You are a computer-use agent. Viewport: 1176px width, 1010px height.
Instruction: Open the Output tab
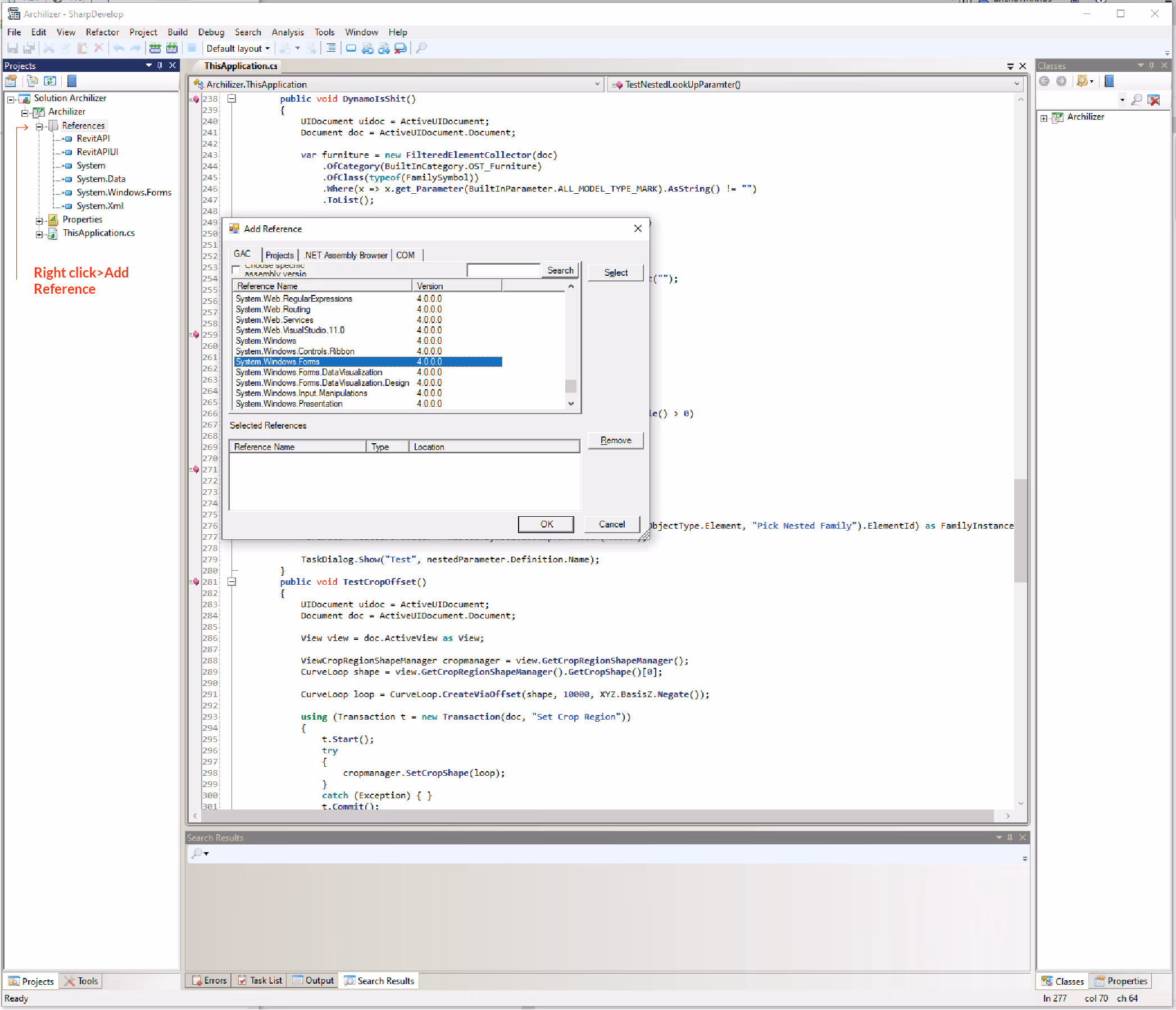click(314, 980)
